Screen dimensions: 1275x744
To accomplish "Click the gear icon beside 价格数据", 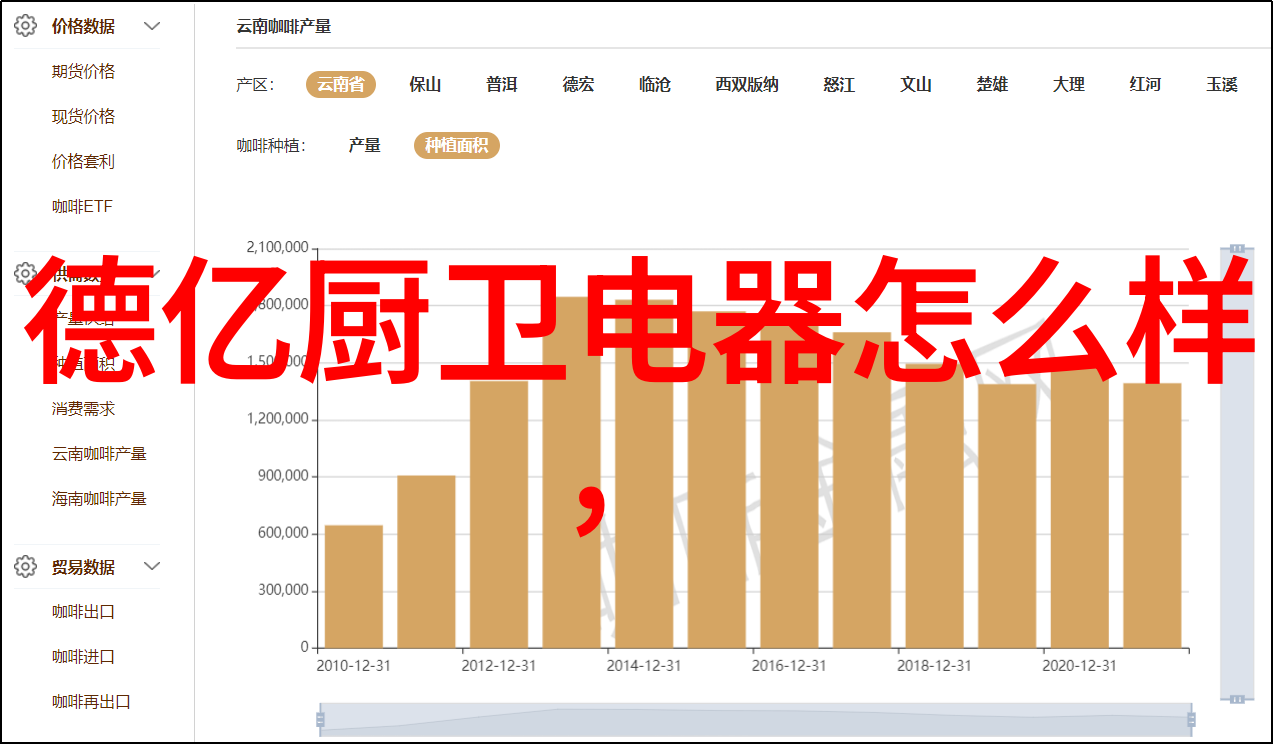I will pos(26,26).
